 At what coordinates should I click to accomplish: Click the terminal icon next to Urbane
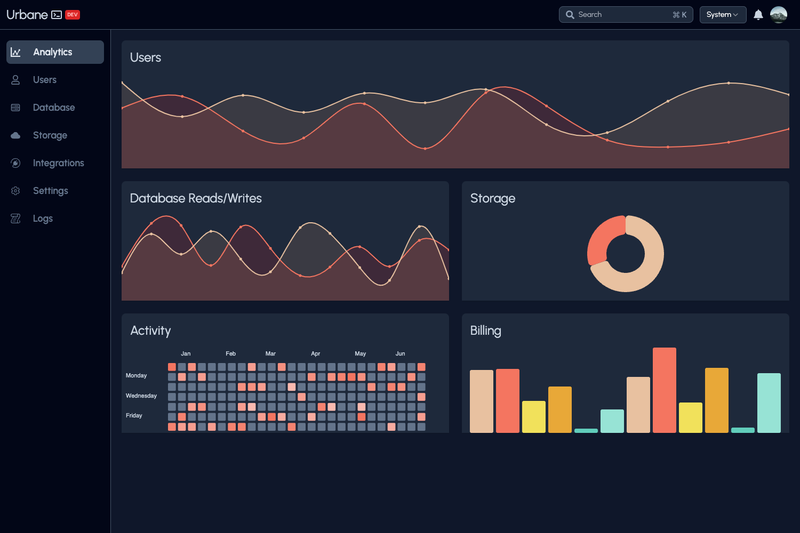(x=57, y=15)
